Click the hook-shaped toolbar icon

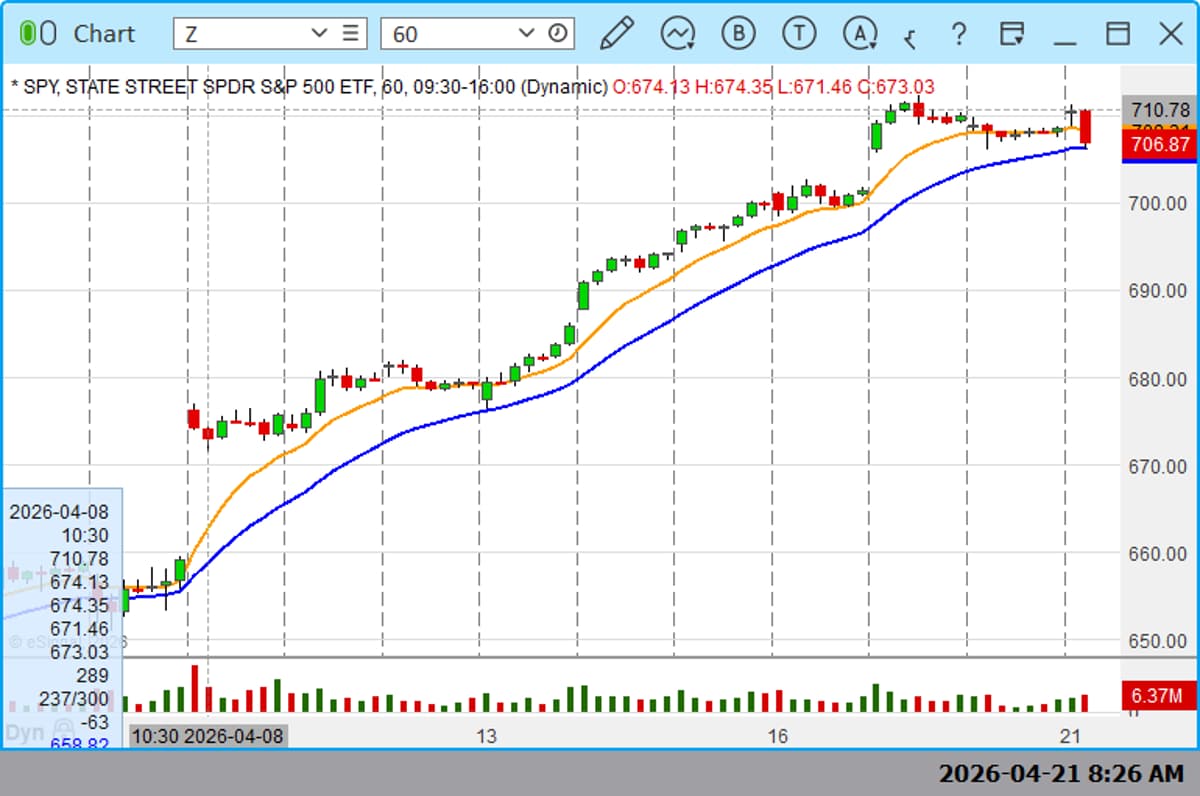click(x=910, y=36)
